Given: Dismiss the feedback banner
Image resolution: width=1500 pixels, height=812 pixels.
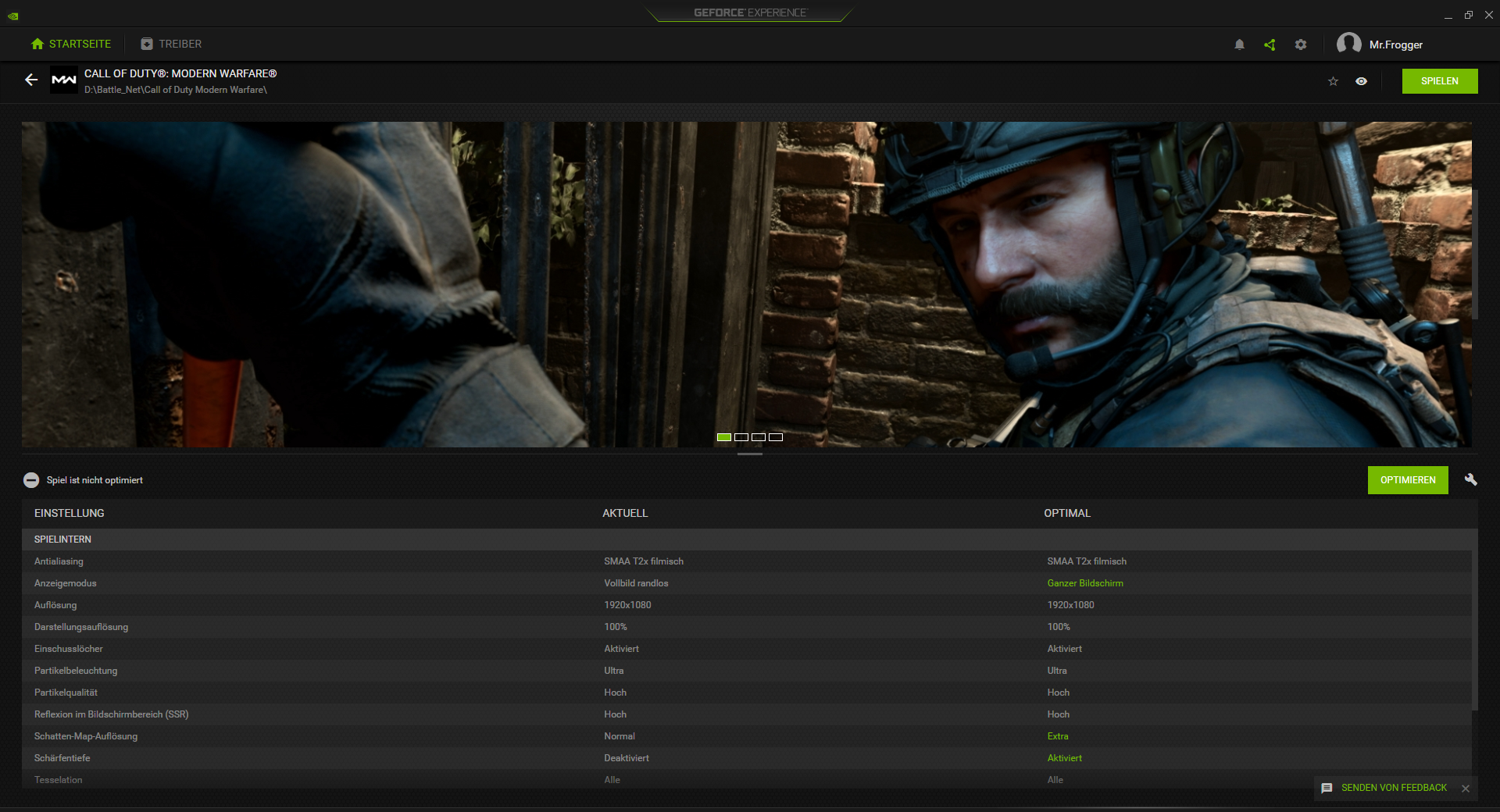Looking at the screenshot, I should 1466,789.
